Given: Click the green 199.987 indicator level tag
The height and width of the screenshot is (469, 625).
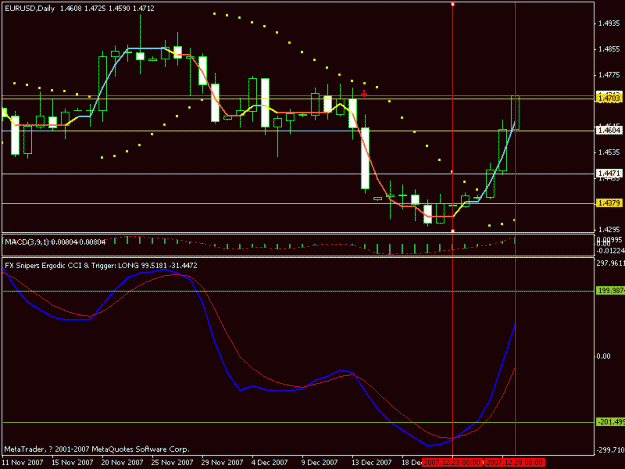Looking at the screenshot, I should [x=610, y=290].
